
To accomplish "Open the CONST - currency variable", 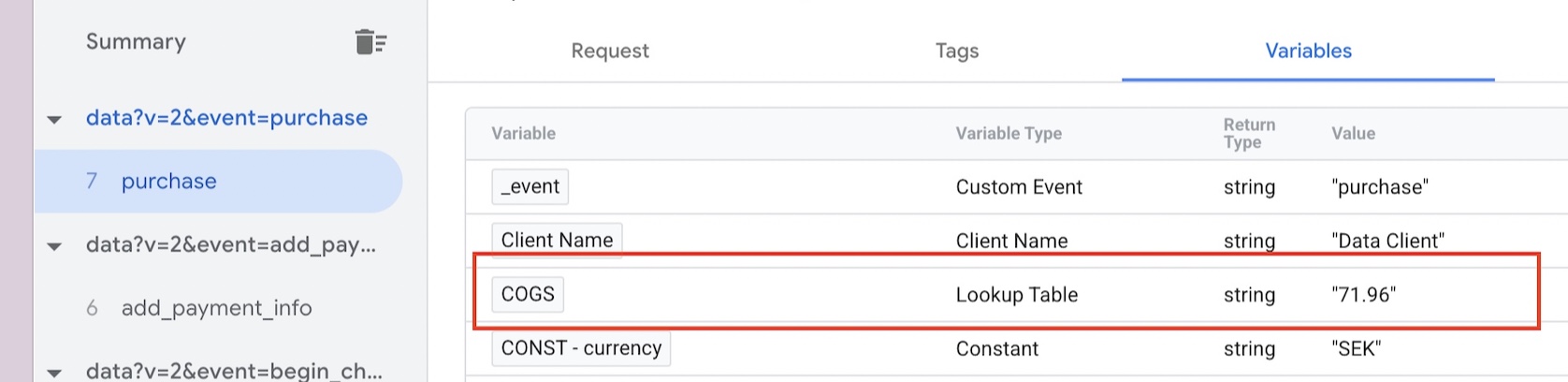I will click(581, 348).
